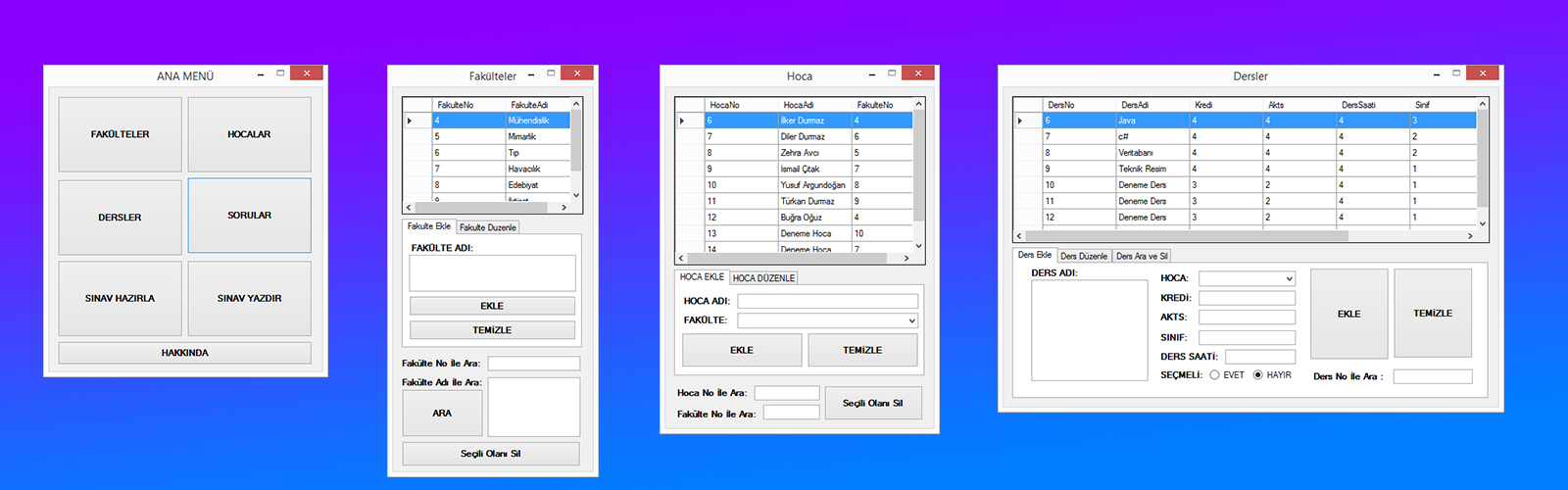
Task: Click the HocaAdi column header in Hoca grid
Action: click(814, 105)
